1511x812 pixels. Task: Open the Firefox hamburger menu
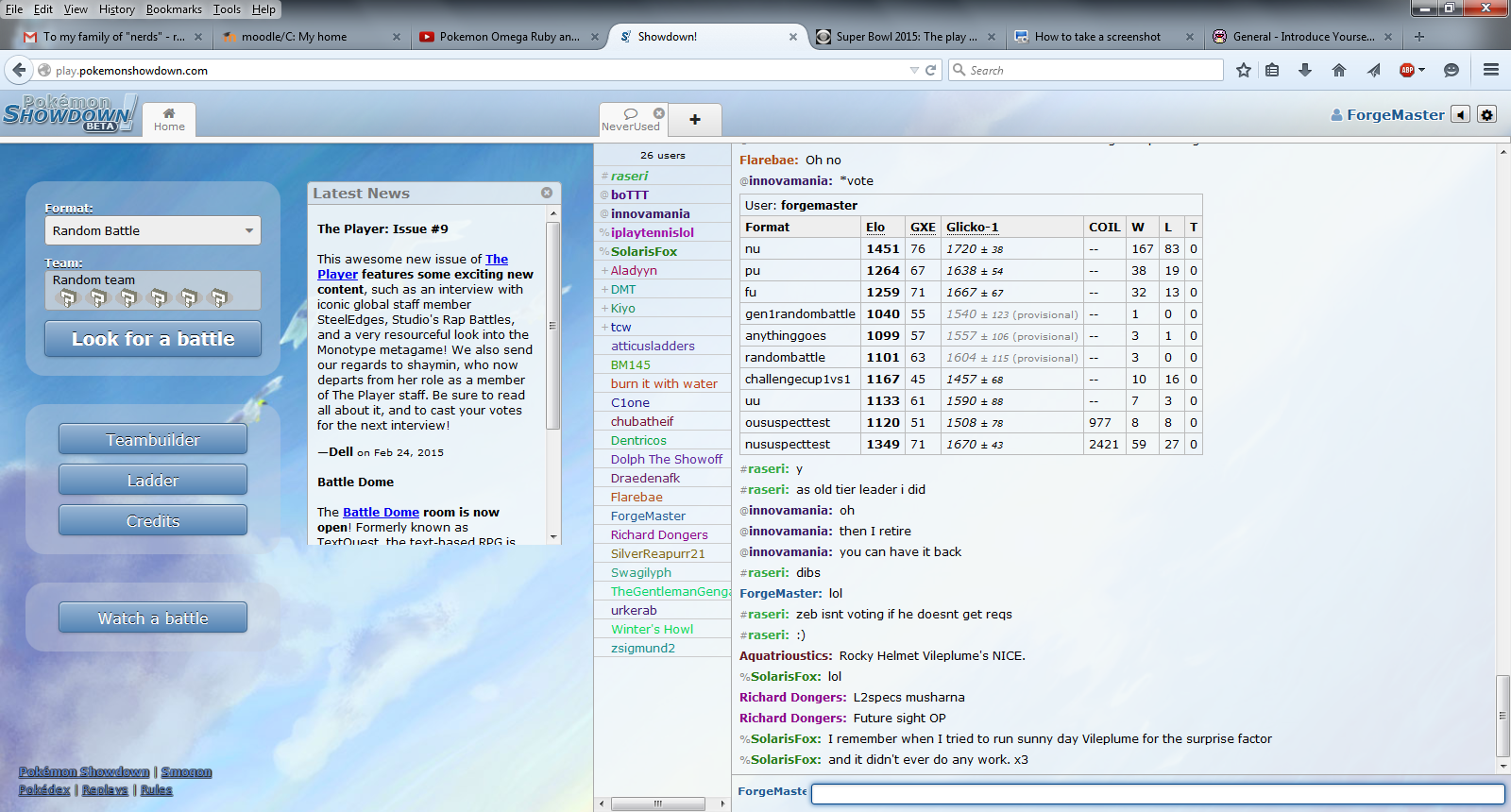1491,70
